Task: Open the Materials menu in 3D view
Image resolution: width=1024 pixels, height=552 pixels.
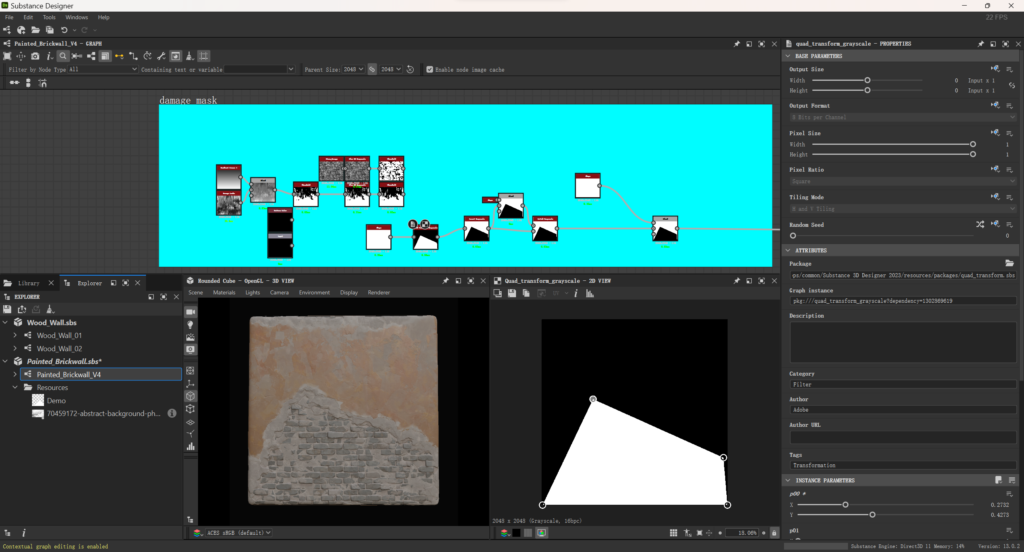Action: pos(224,293)
